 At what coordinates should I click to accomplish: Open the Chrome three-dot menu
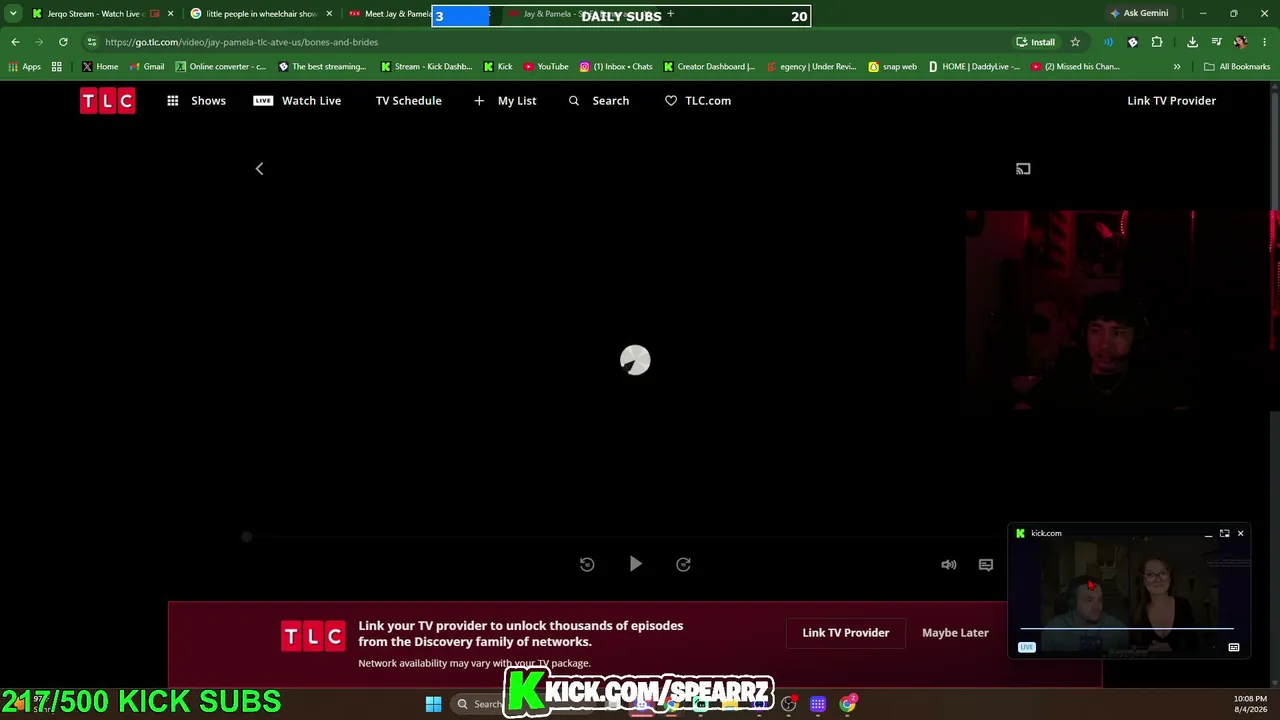1265,42
